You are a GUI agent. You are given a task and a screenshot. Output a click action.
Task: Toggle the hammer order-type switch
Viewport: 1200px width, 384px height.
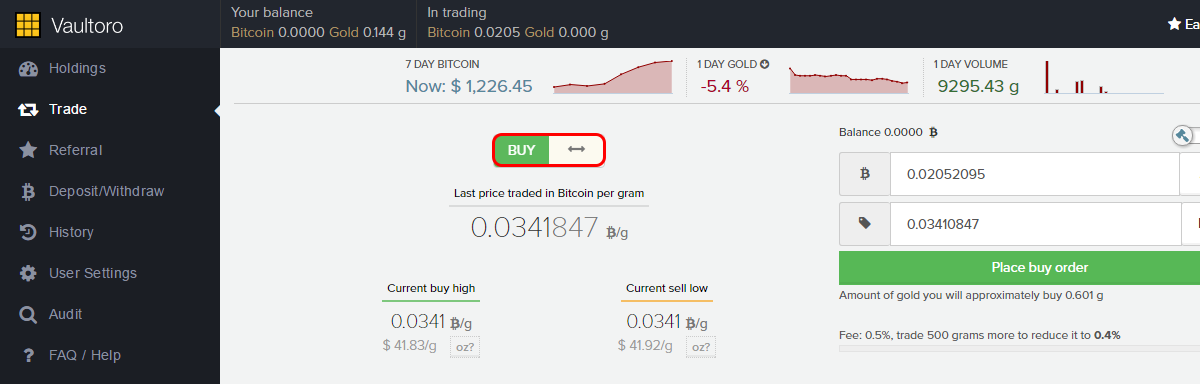pos(1185,134)
